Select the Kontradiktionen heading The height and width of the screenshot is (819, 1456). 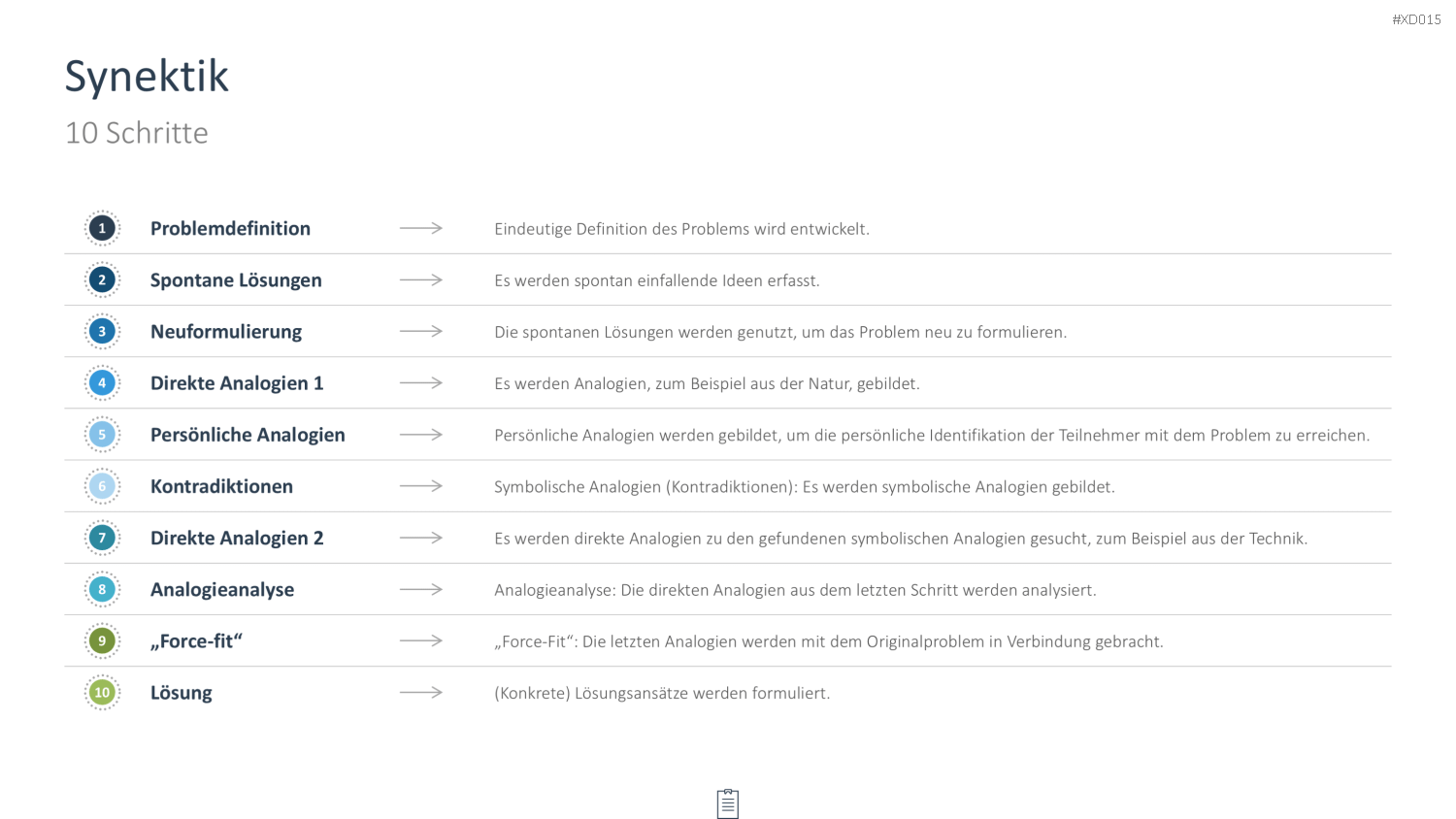pyautogui.click(x=221, y=486)
